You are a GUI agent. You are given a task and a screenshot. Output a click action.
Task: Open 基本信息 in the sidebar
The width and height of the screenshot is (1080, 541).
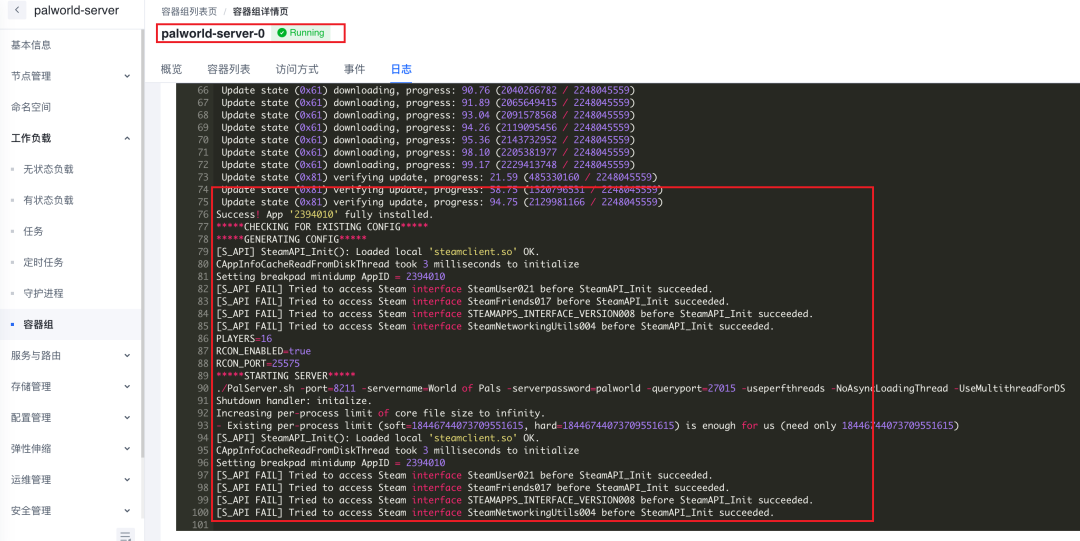pyautogui.click(x=31, y=45)
